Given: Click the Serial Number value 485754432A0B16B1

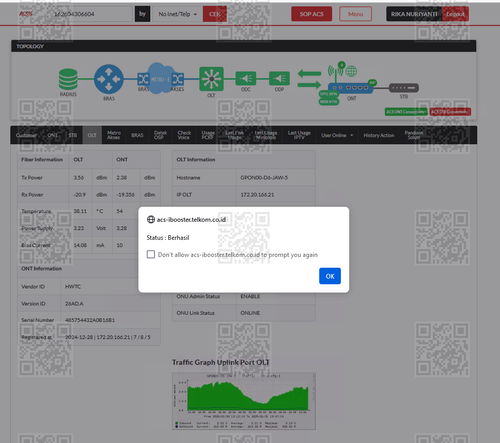Looking at the screenshot, I should [x=90, y=320].
